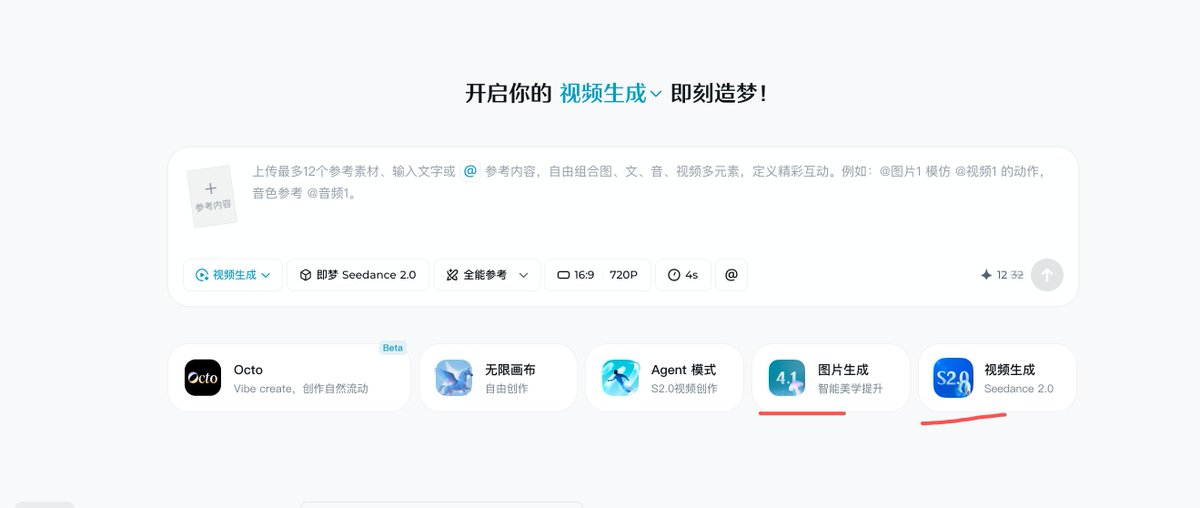Click the 4.1 图片生成 icon
This screenshot has height=508, width=1200.
[787, 378]
